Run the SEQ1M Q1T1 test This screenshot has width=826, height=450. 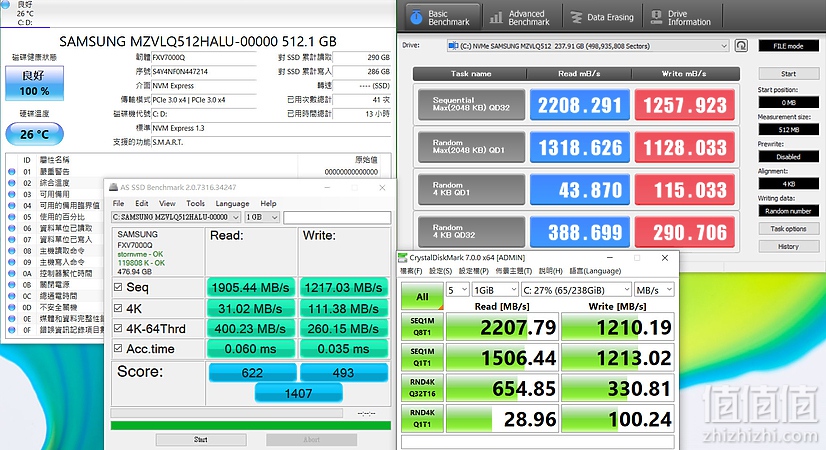tap(422, 357)
